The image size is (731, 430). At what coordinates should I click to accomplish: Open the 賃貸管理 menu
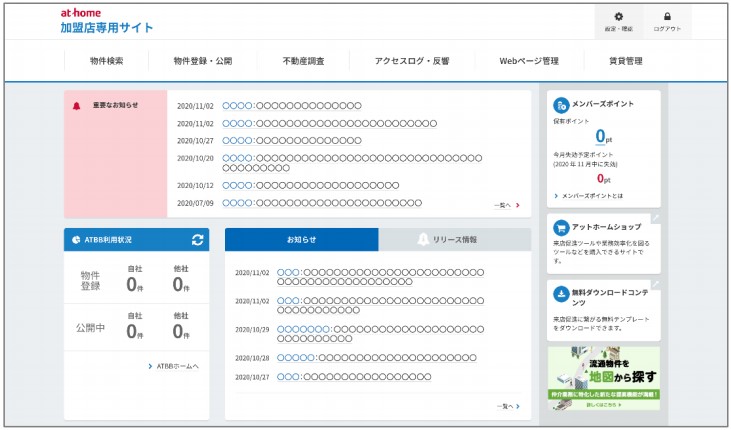(626, 61)
